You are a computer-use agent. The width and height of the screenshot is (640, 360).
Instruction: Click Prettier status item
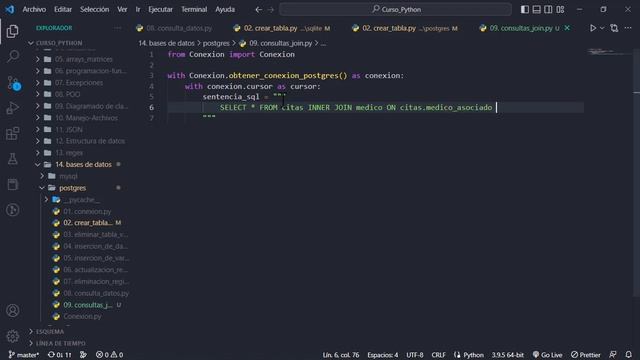coord(586,355)
